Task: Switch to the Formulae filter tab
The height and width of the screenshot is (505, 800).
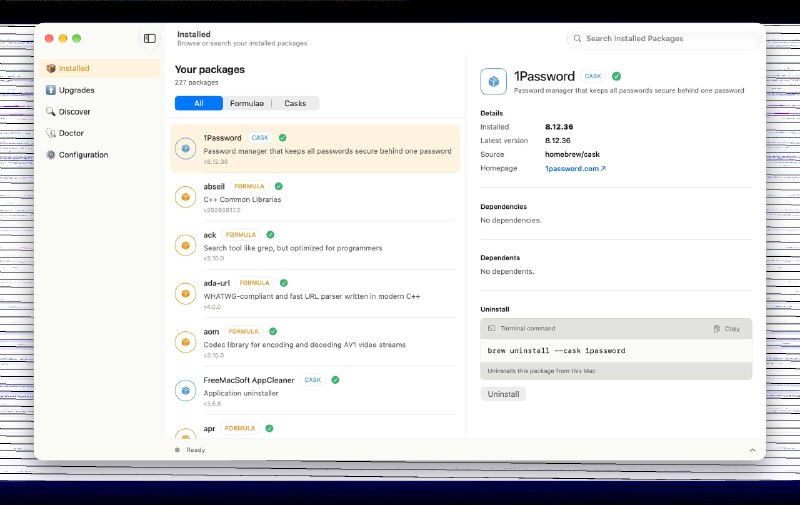Action: (247, 103)
